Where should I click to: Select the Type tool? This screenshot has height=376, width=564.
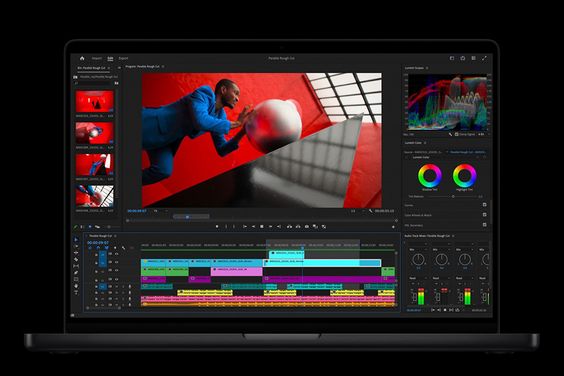[76, 292]
